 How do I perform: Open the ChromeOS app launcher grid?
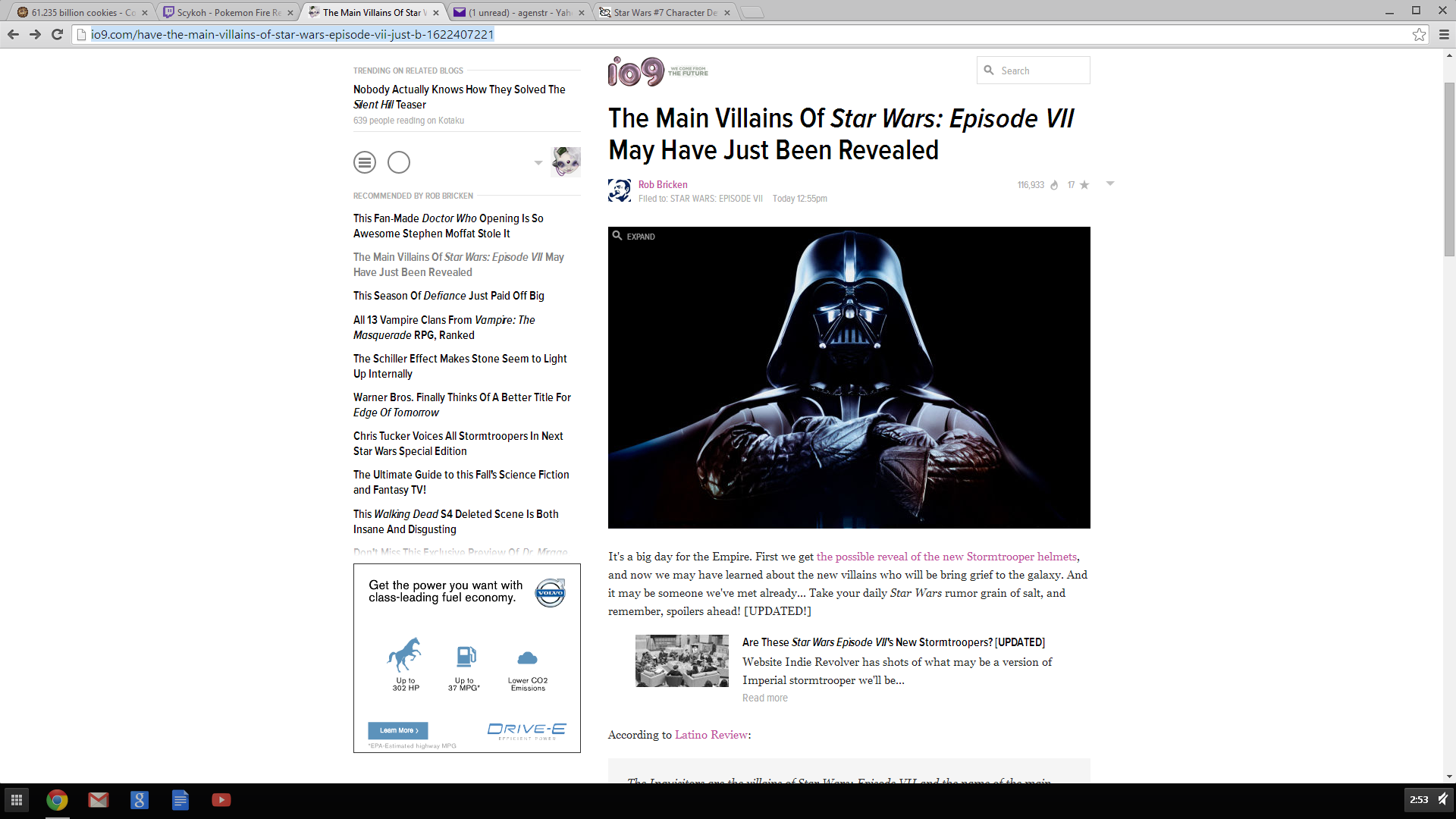coord(16,800)
